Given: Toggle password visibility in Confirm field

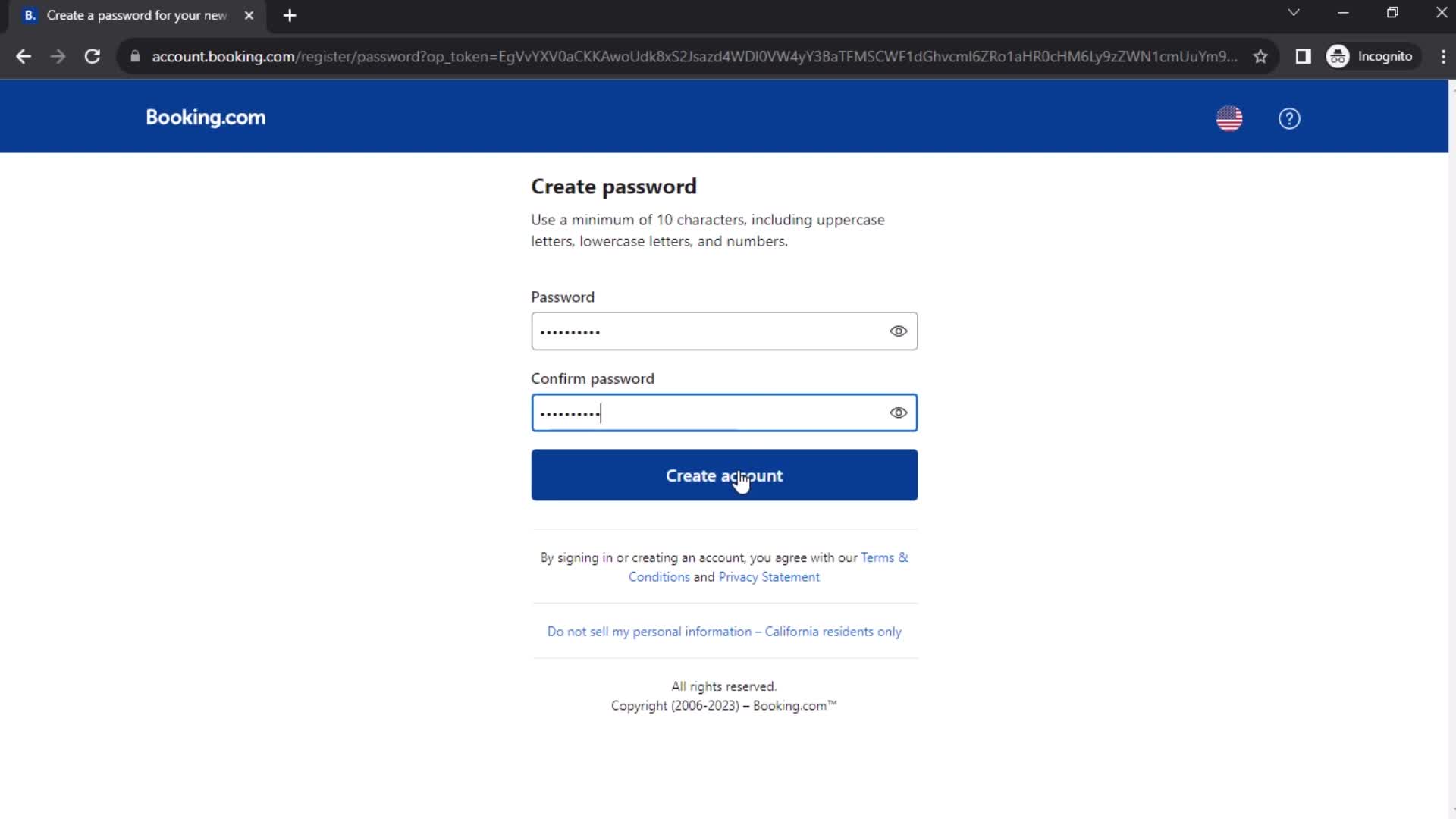Looking at the screenshot, I should 897,413.
